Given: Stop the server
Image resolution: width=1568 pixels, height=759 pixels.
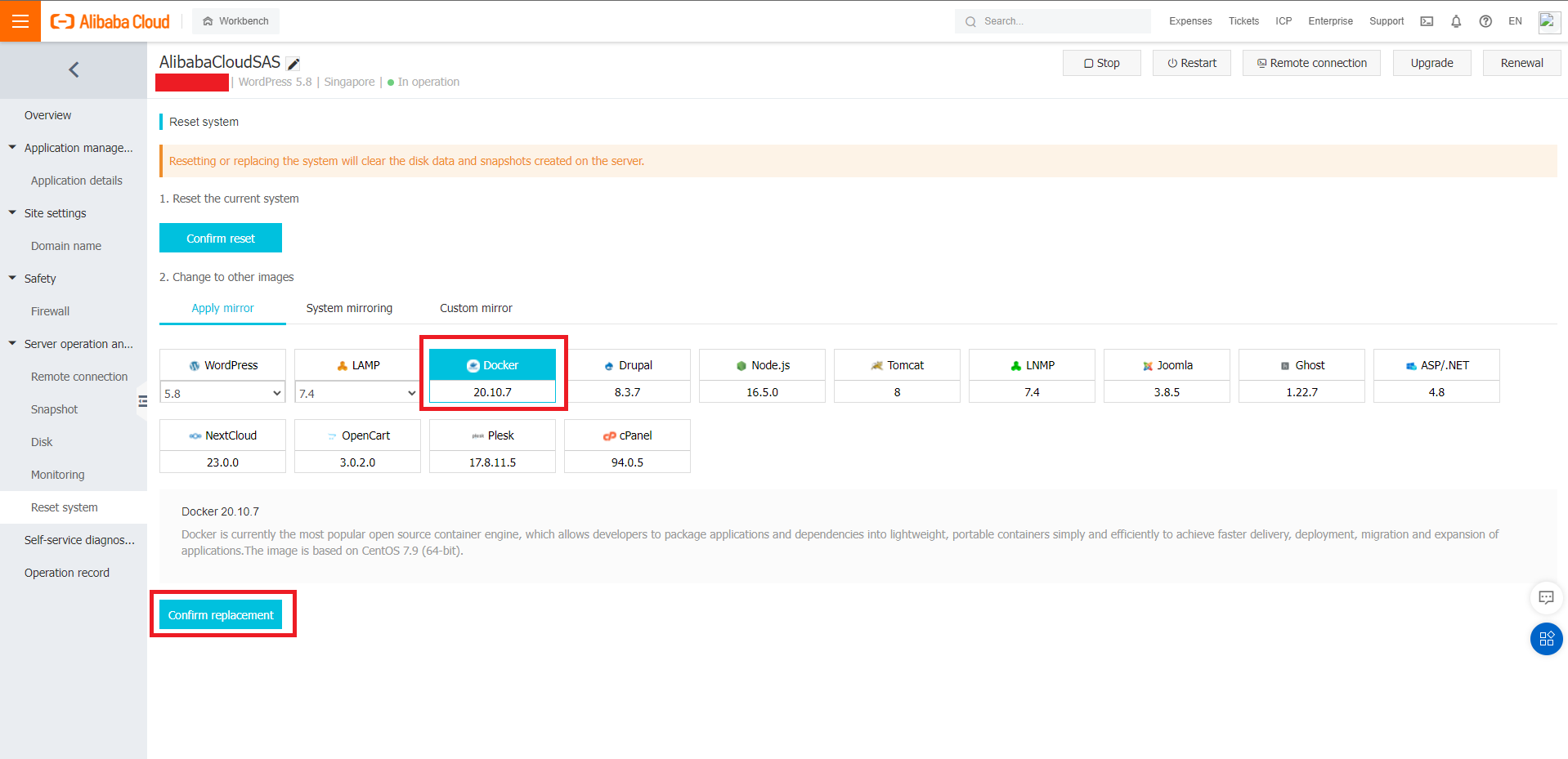Looking at the screenshot, I should tap(1102, 63).
